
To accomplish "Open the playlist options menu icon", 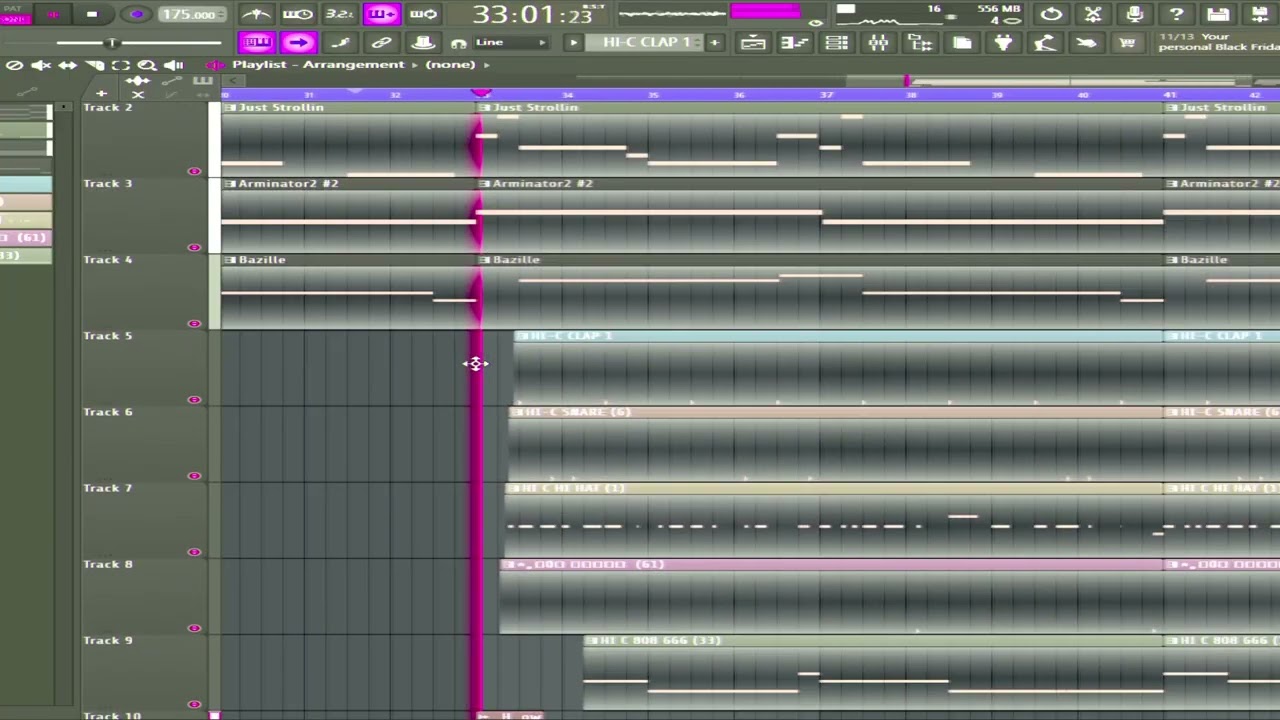I will (x=216, y=65).
